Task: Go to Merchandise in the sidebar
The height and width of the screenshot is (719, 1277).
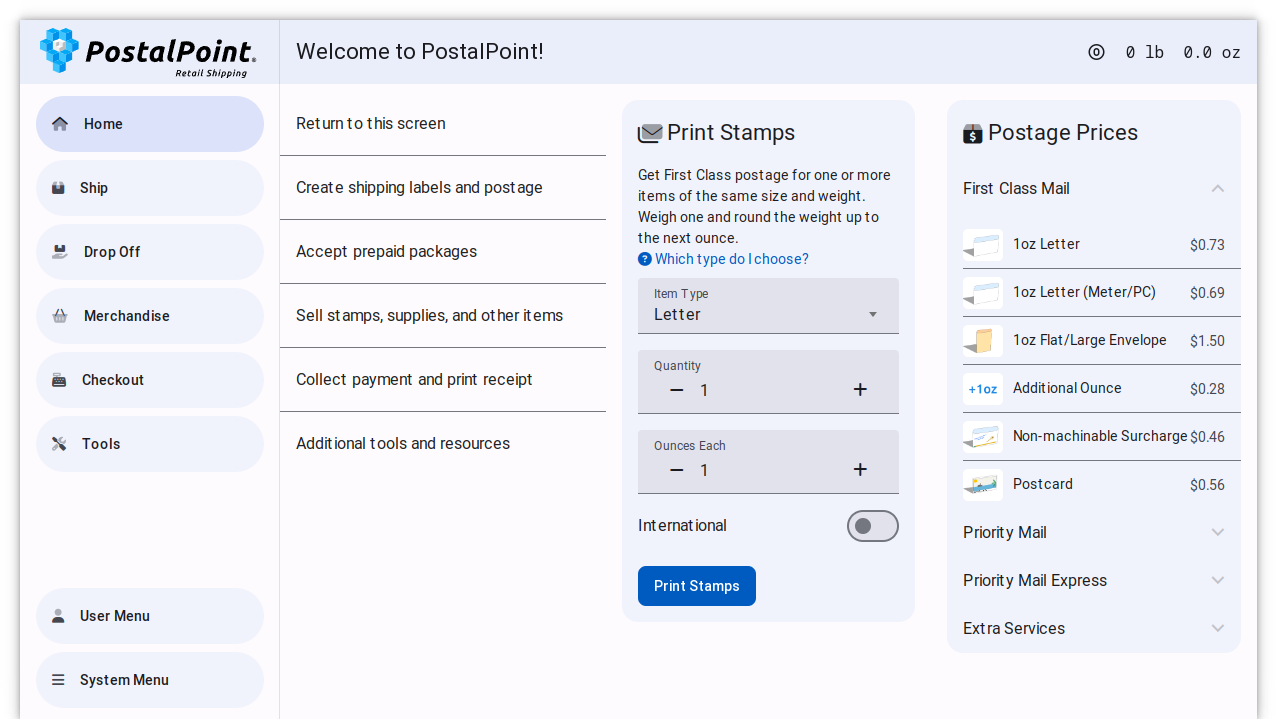Action: 150,316
